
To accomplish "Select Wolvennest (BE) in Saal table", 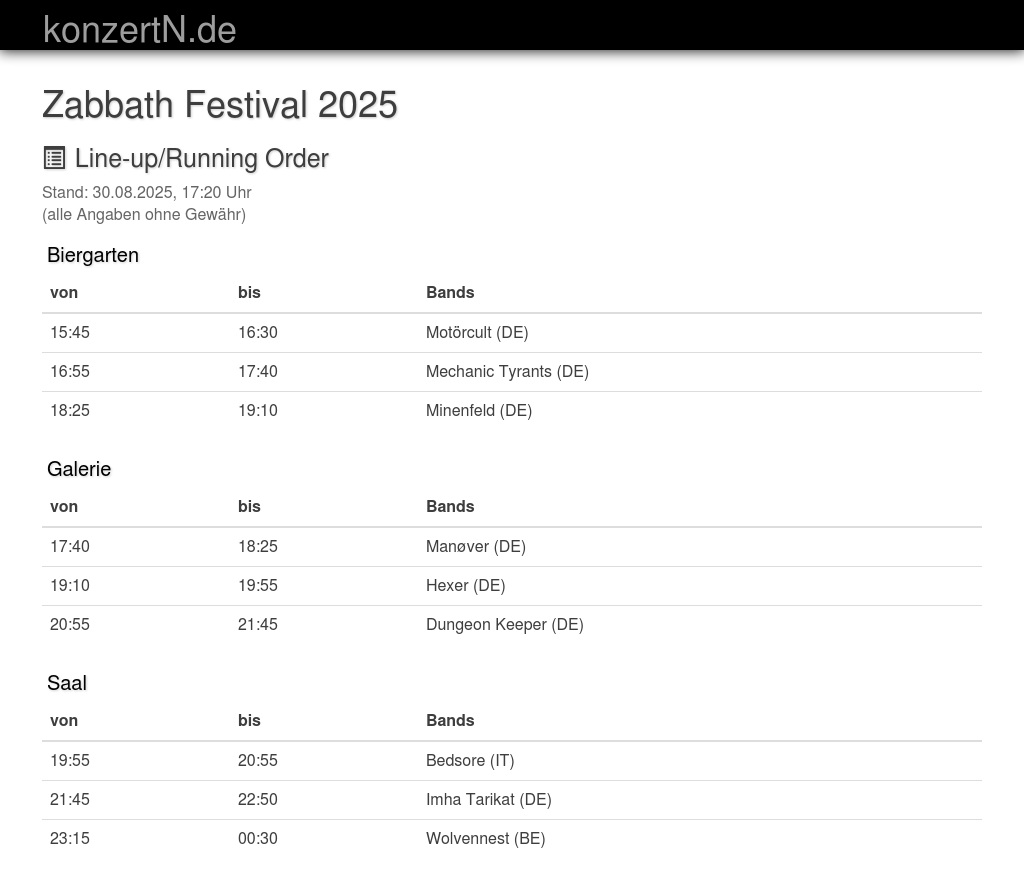I will click(486, 838).
